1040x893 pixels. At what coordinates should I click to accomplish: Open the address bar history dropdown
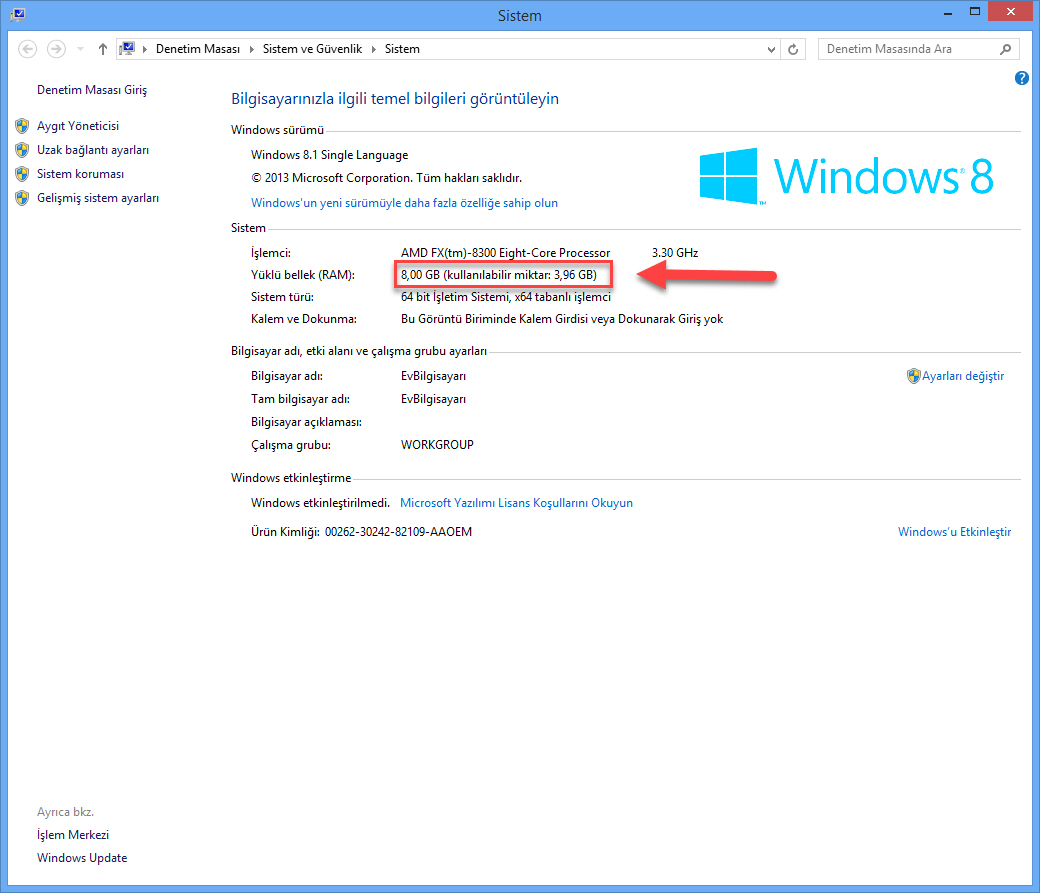[771, 49]
